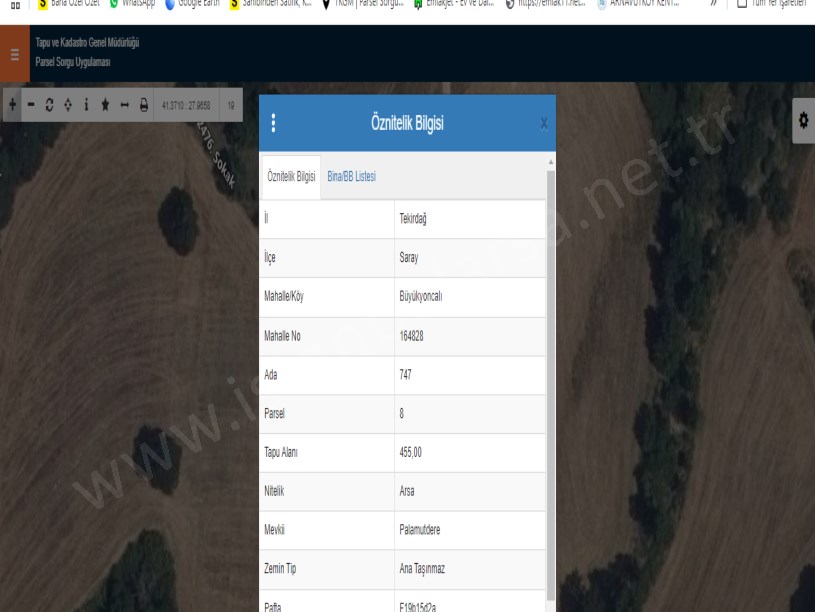Switch to the Bina/BB Listesi tab
This screenshot has width=815, height=612.
[352, 176]
